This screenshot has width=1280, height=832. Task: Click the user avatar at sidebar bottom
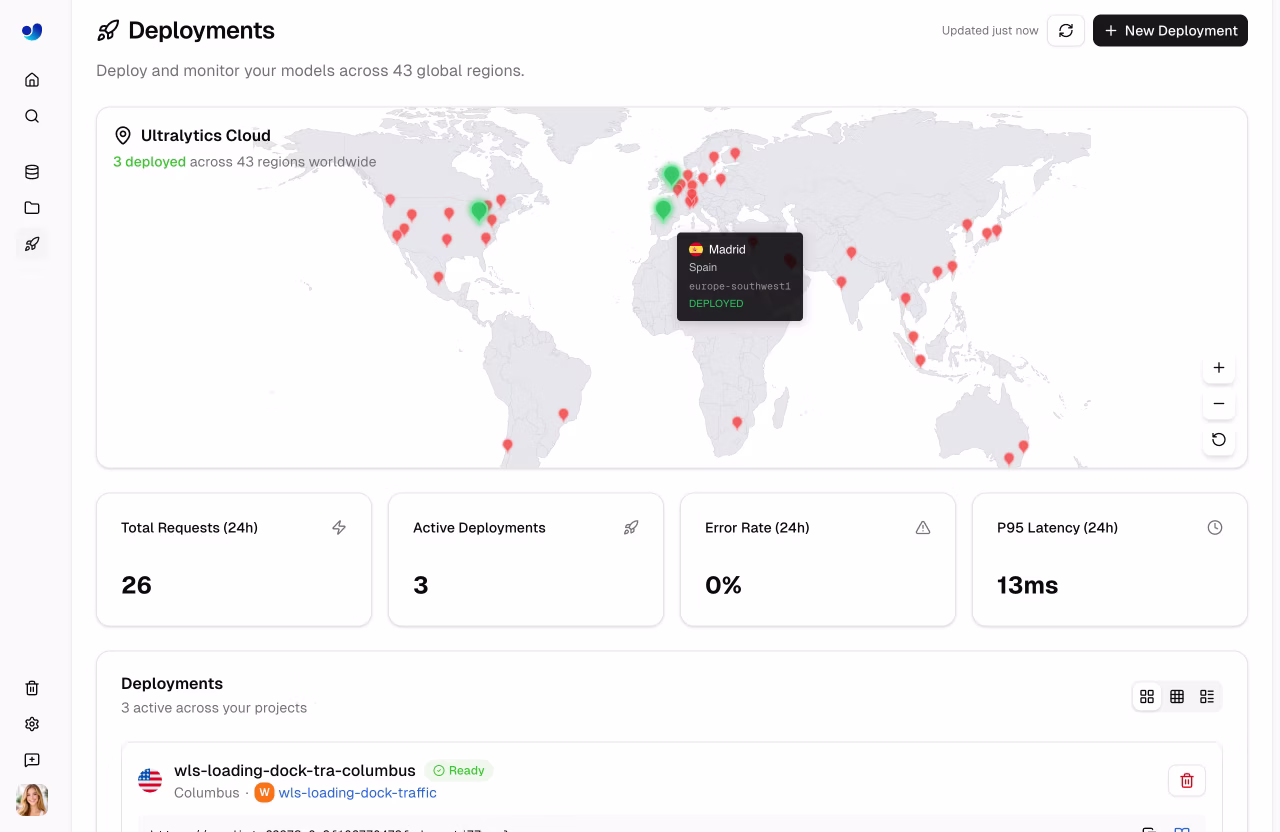click(x=31, y=800)
